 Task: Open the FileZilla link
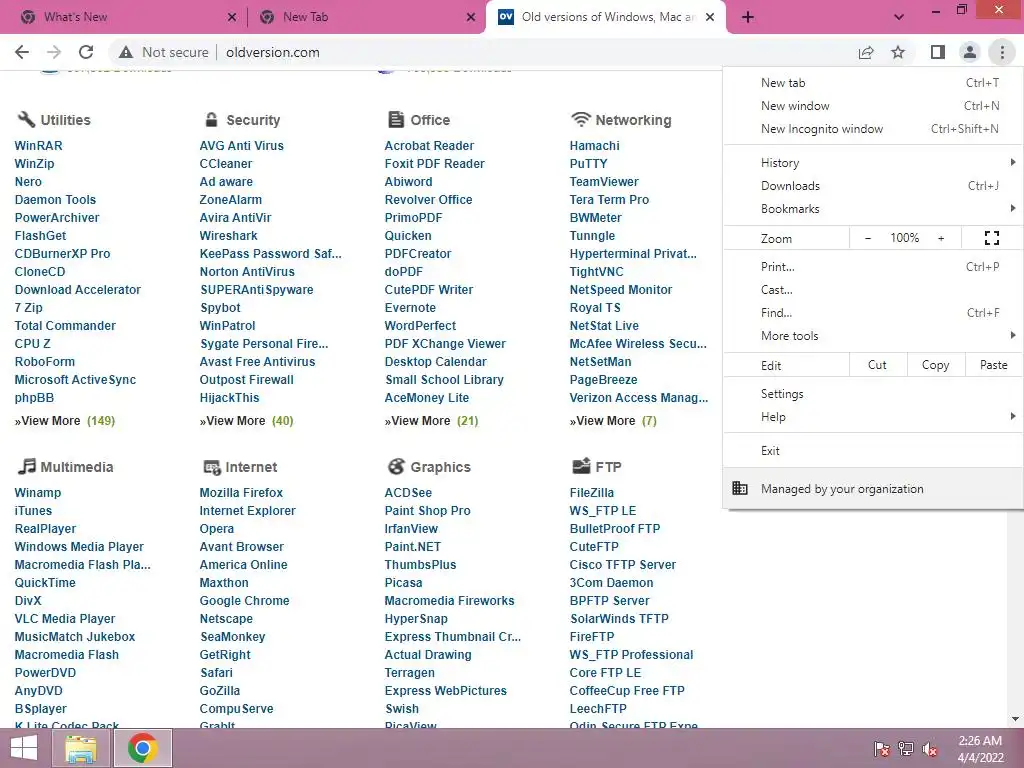592,492
